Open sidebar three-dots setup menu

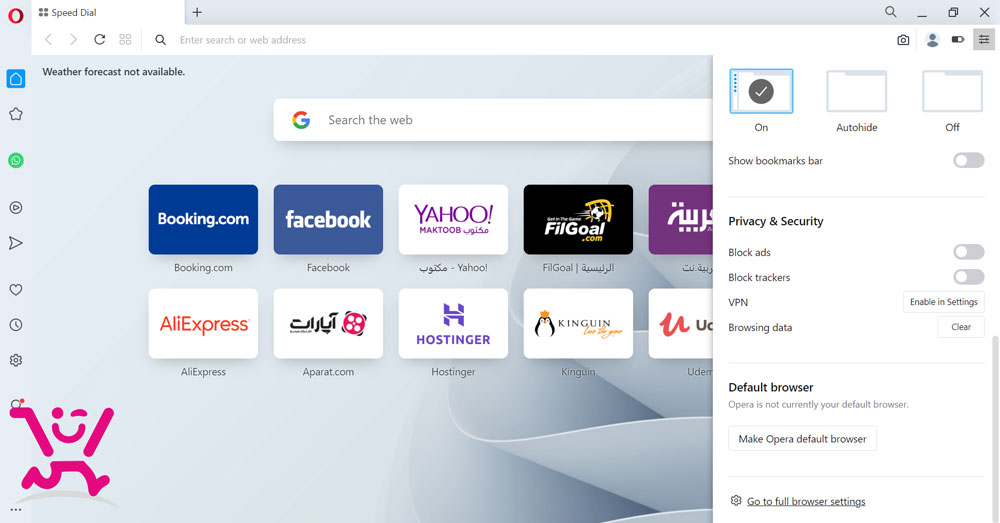point(16,510)
